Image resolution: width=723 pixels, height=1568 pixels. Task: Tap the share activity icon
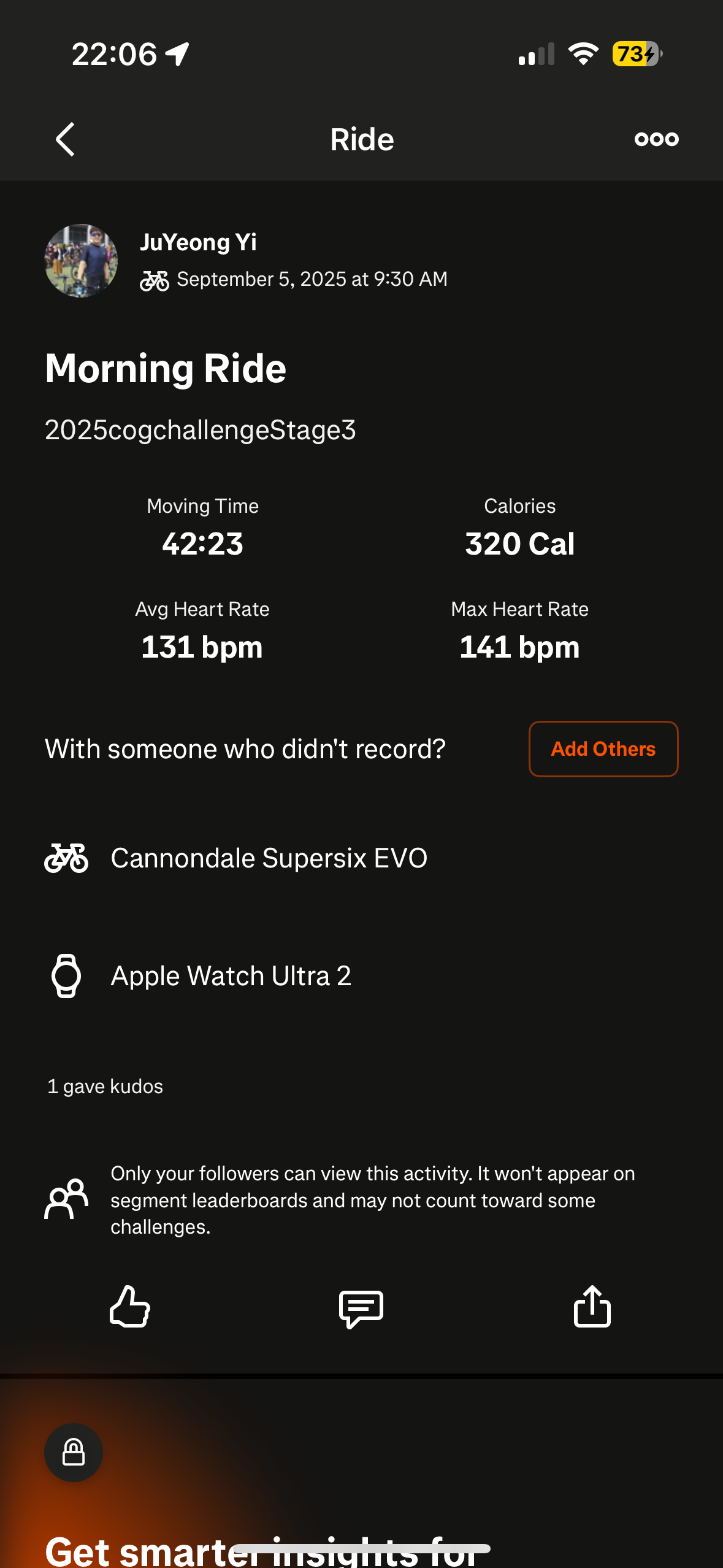592,1307
